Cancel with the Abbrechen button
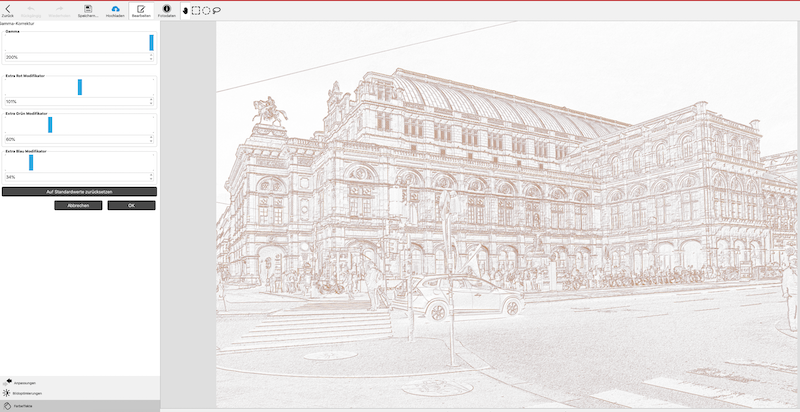Image resolution: width=800 pixels, height=412 pixels. [78, 205]
